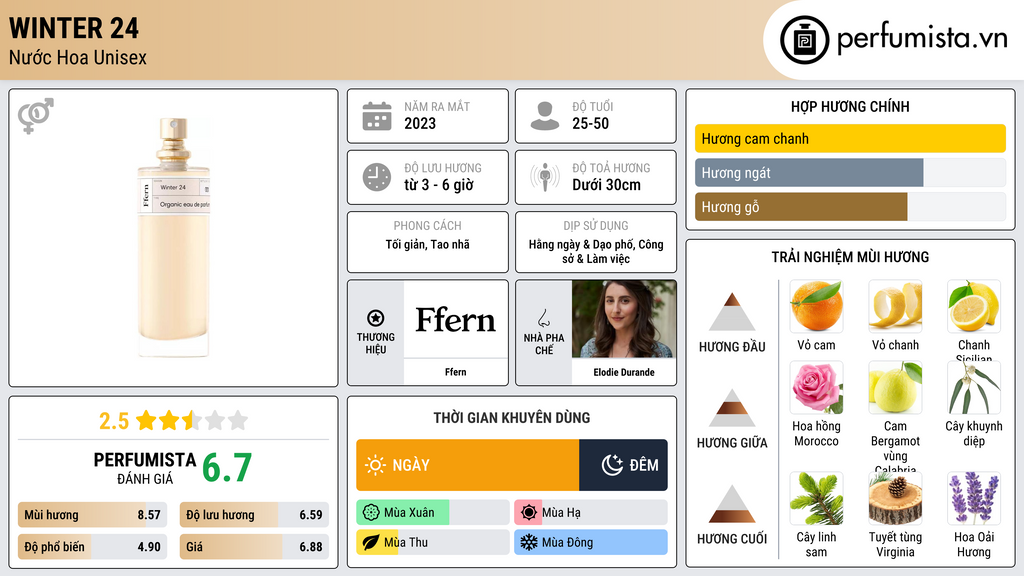Image resolution: width=1024 pixels, height=576 pixels.
Task: Click the Ffern brand logo
Action: pyautogui.click(x=455, y=319)
